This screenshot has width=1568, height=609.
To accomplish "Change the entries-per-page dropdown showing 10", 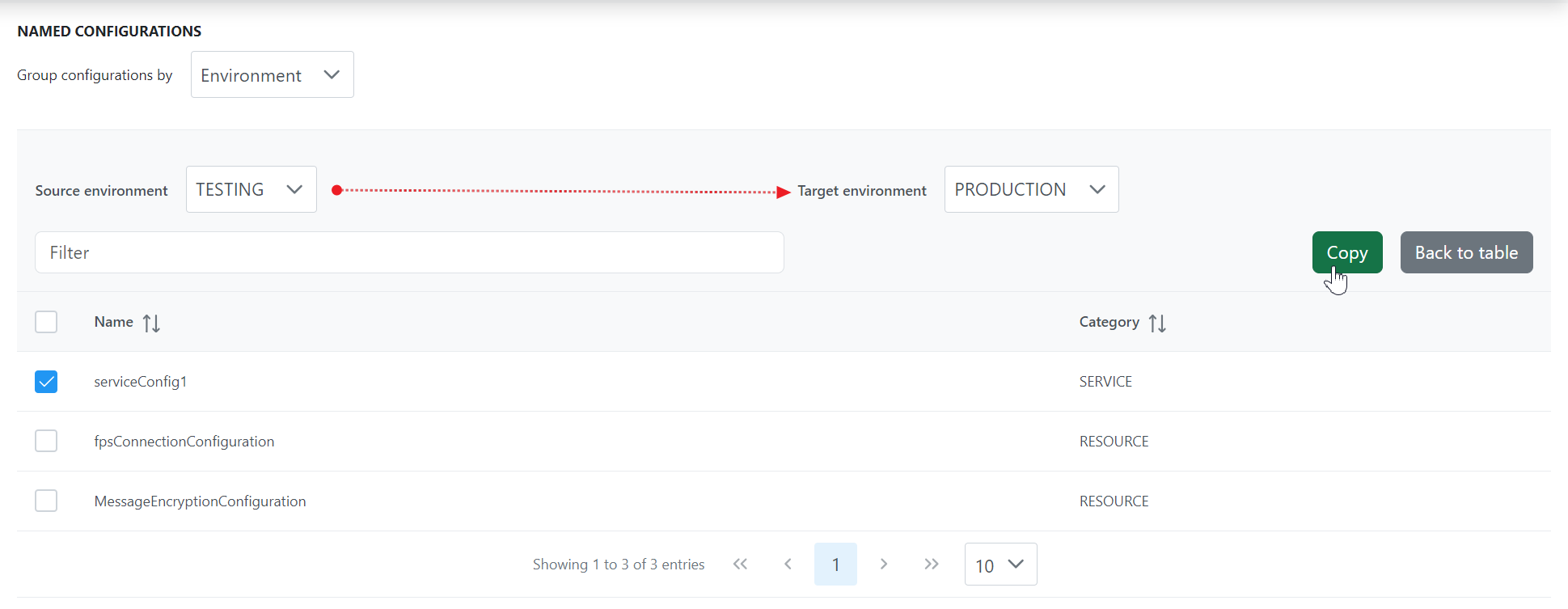I will 1000,565.
